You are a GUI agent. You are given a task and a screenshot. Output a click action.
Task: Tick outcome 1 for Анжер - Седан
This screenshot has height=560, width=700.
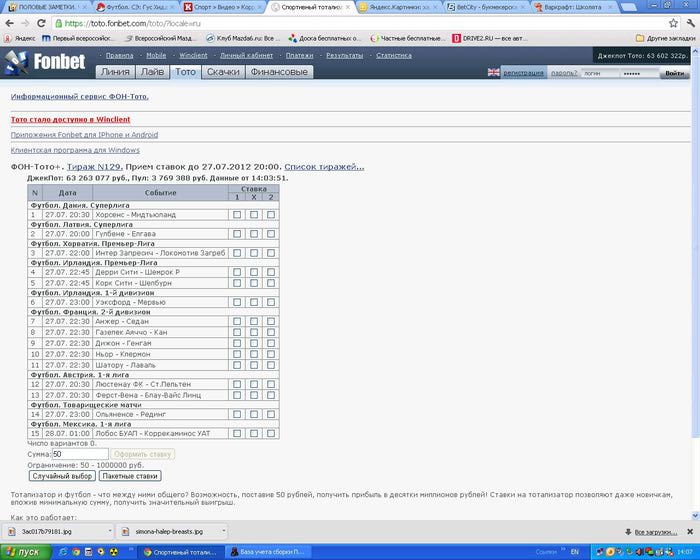[237, 322]
